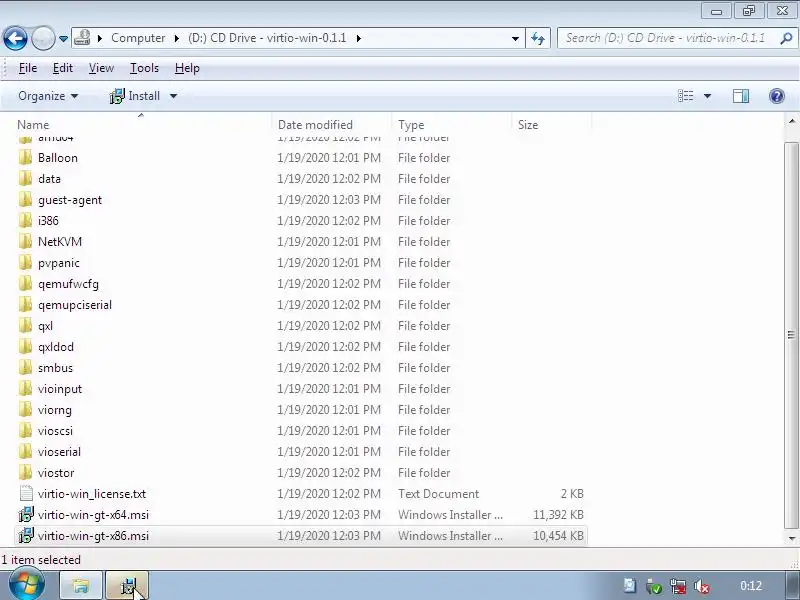
Task: Open the Tools menu
Action: (x=144, y=68)
